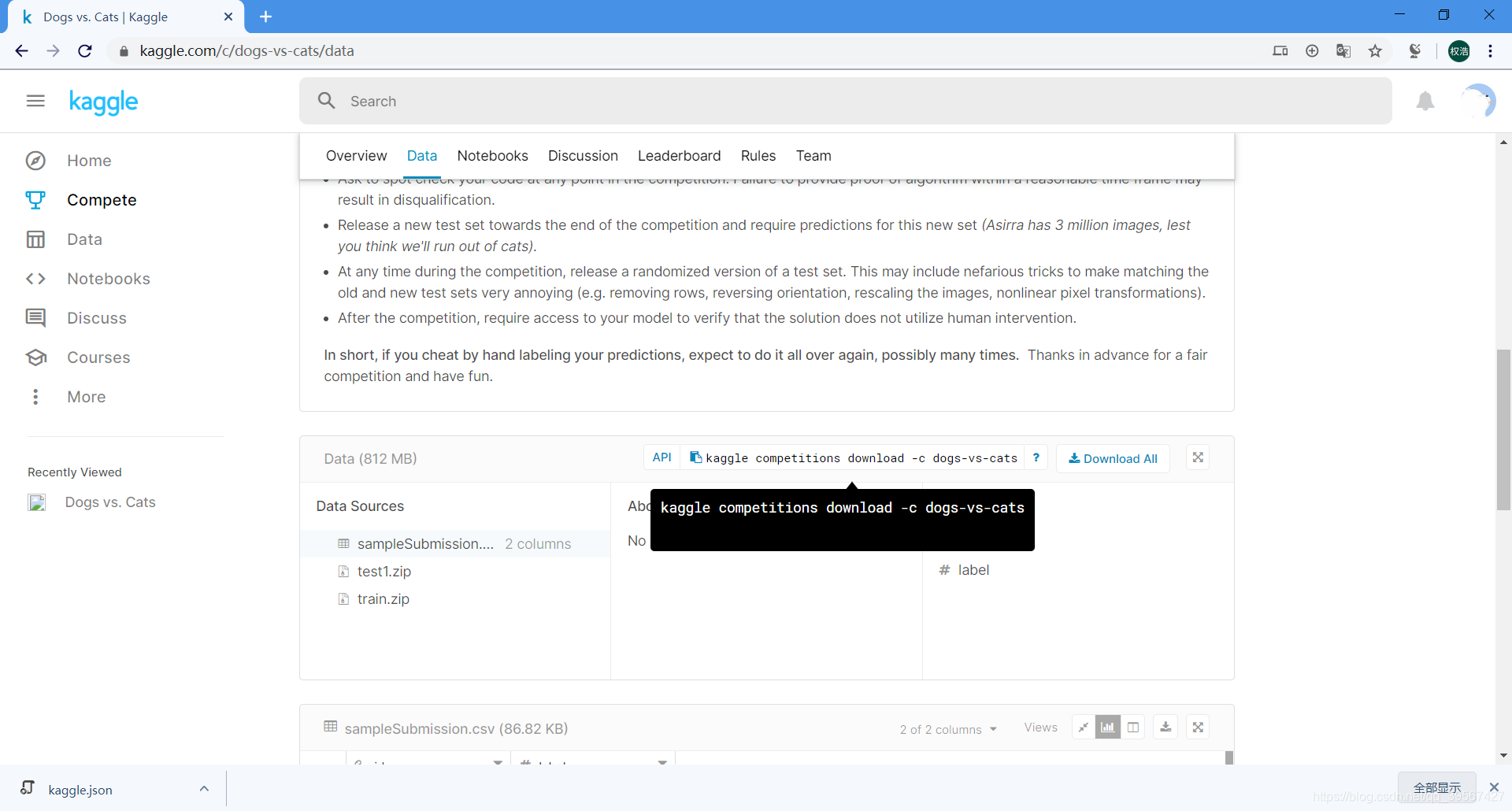This screenshot has height=811, width=1512.
Task: Expand sampleSubmission.csv preview to fullscreen
Action: 1198,728
